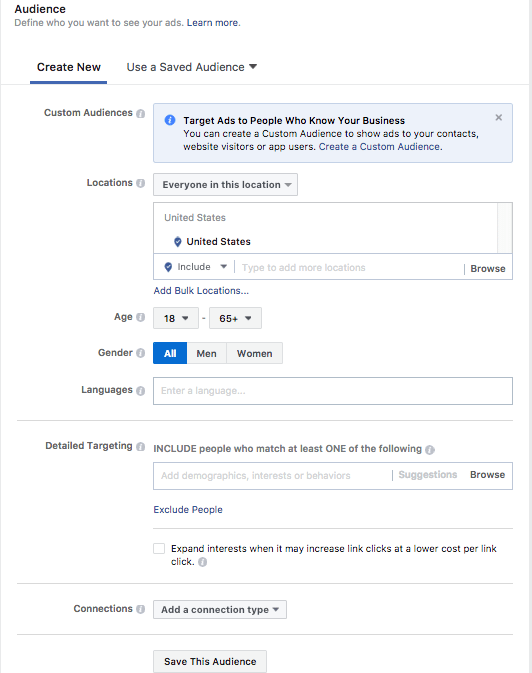The image size is (532, 673).
Task: Click the Languages info icon
Action: (x=140, y=391)
